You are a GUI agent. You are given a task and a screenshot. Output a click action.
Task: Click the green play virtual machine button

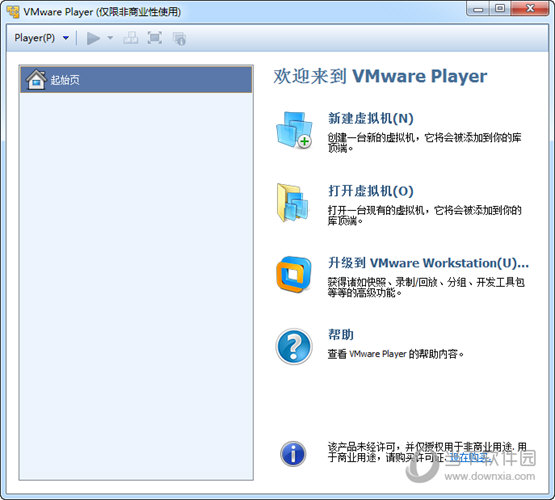93,38
